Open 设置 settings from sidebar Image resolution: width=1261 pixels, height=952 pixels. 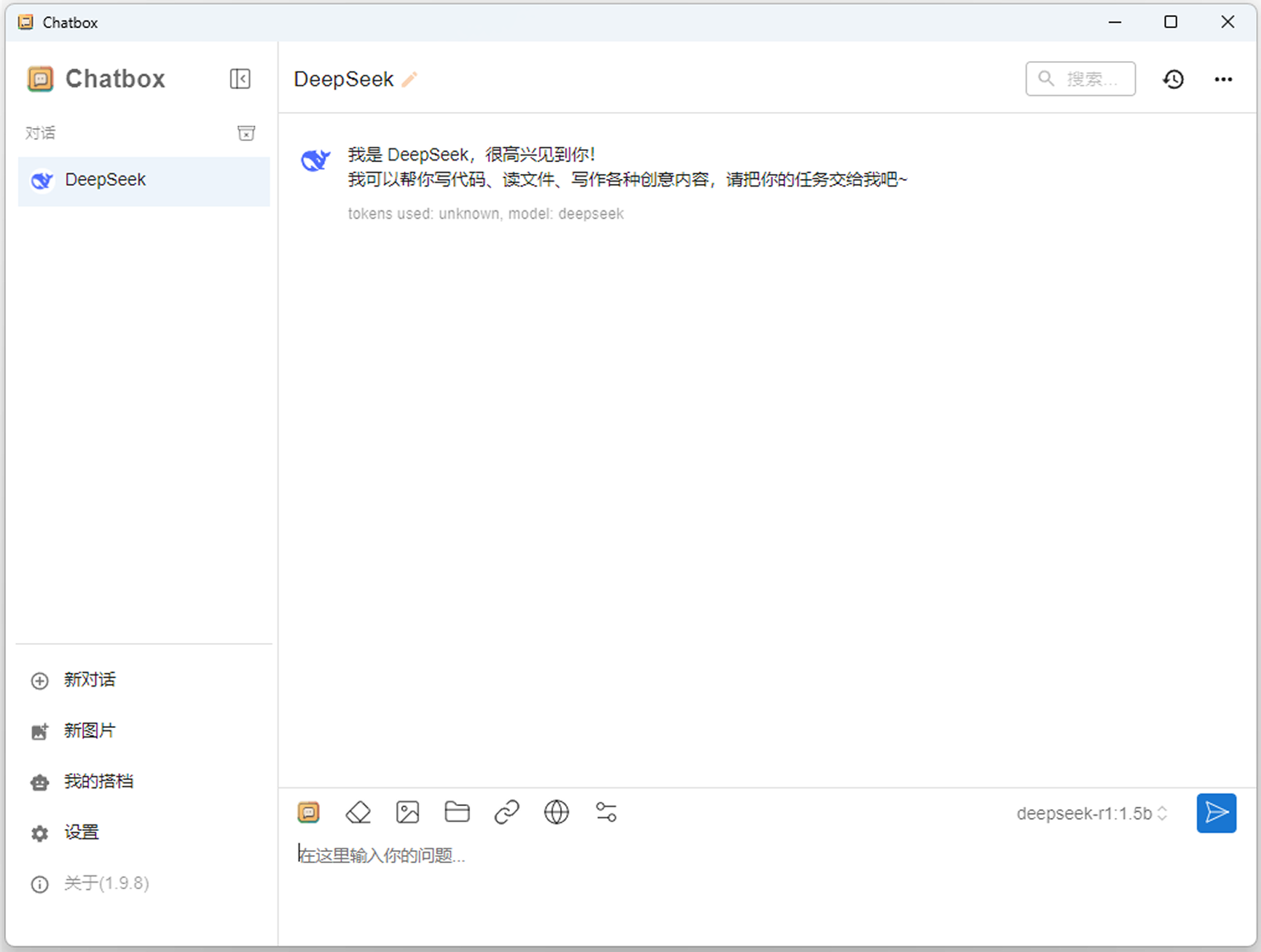pos(81,832)
